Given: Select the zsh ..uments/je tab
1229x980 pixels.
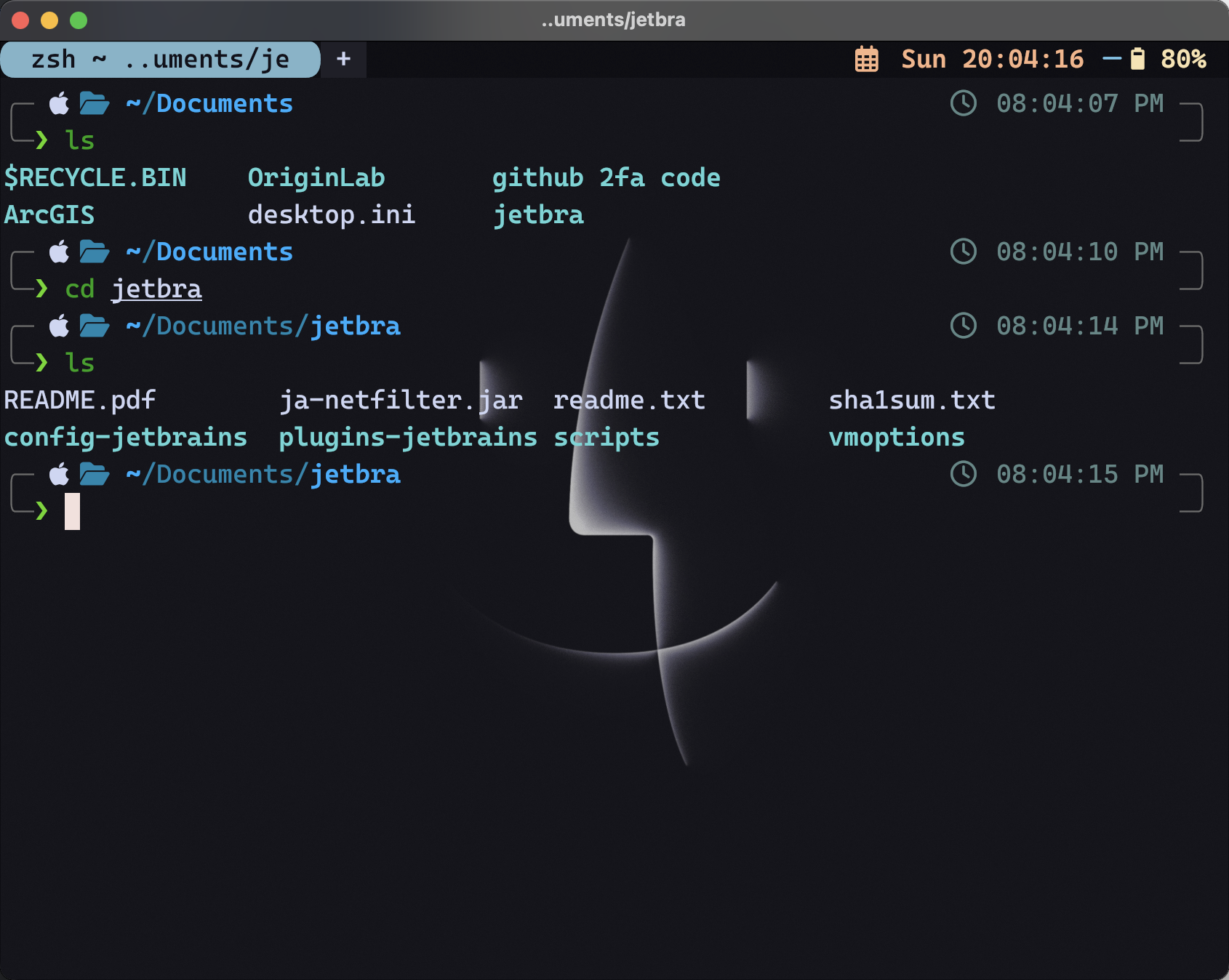Looking at the screenshot, I should (160, 59).
